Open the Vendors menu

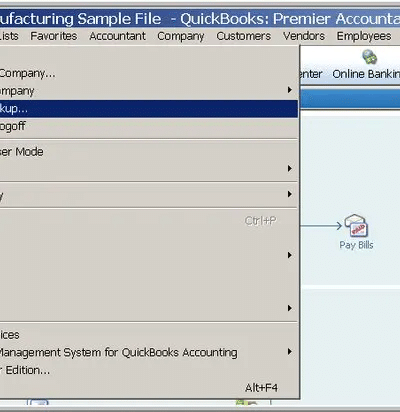pos(304,36)
